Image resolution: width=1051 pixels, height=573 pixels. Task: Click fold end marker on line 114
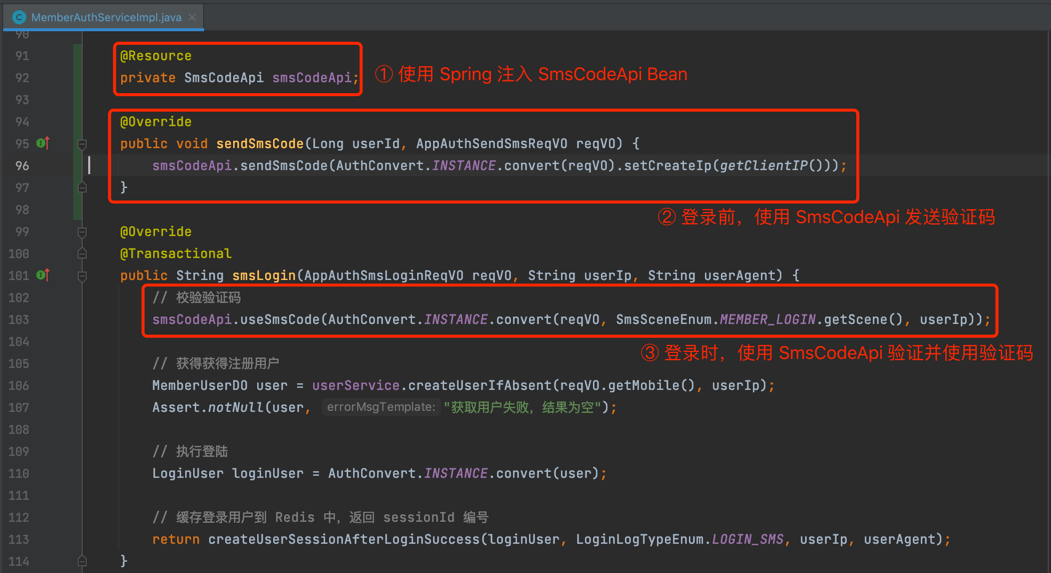click(82, 561)
